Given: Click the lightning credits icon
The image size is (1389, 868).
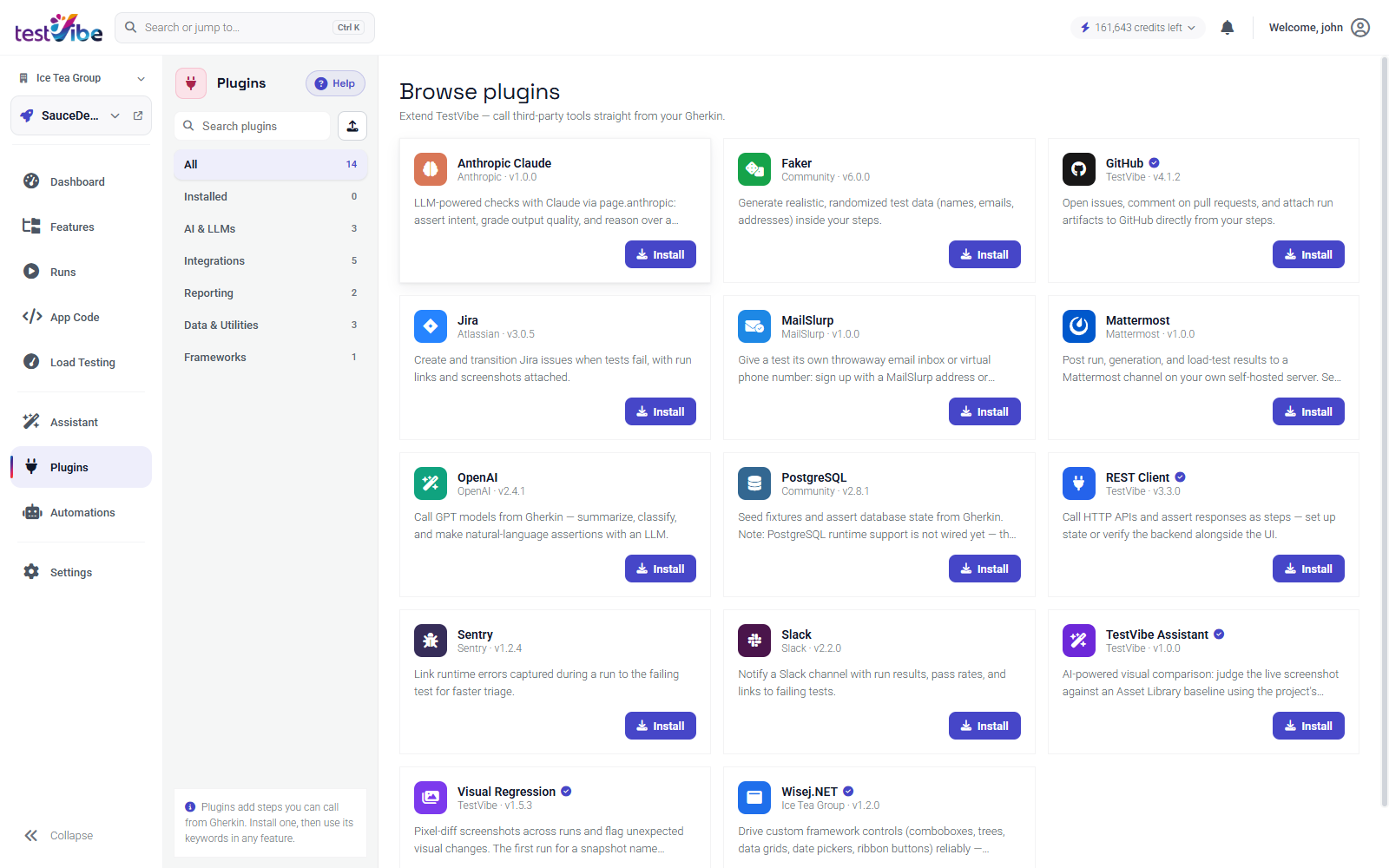Looking at the screenshot, I should point(1085,28).
